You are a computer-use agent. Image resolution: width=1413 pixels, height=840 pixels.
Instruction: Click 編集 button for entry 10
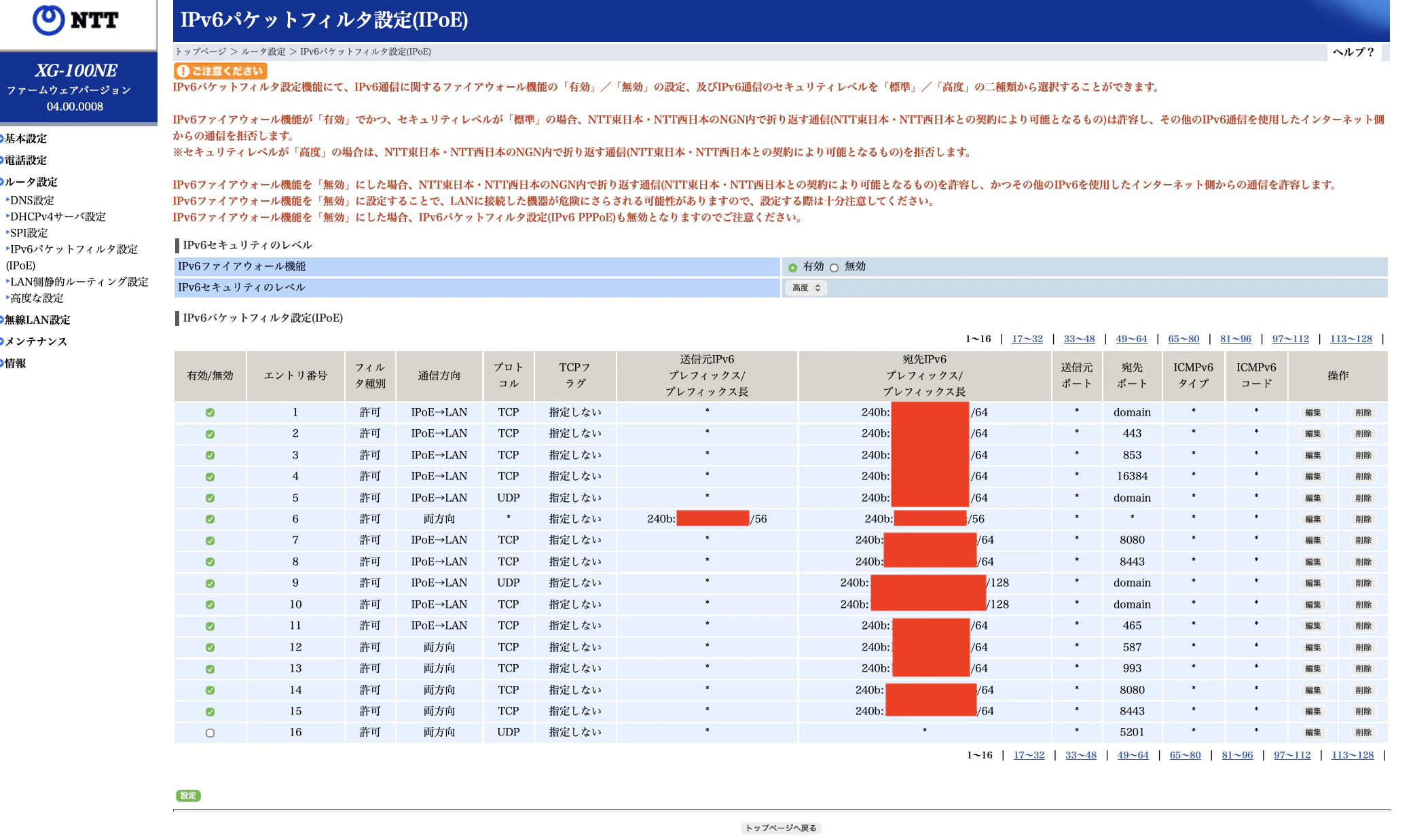(1313, 605)
